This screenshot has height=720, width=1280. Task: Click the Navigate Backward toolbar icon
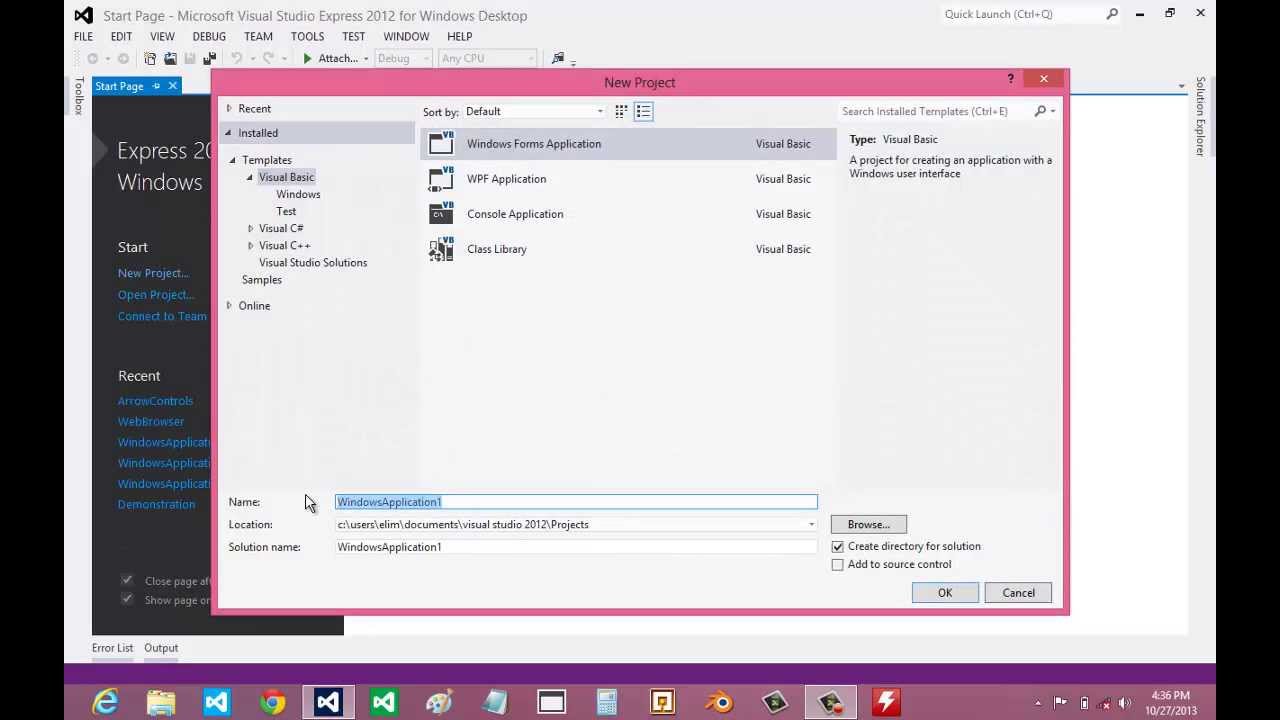pos(93,58)
